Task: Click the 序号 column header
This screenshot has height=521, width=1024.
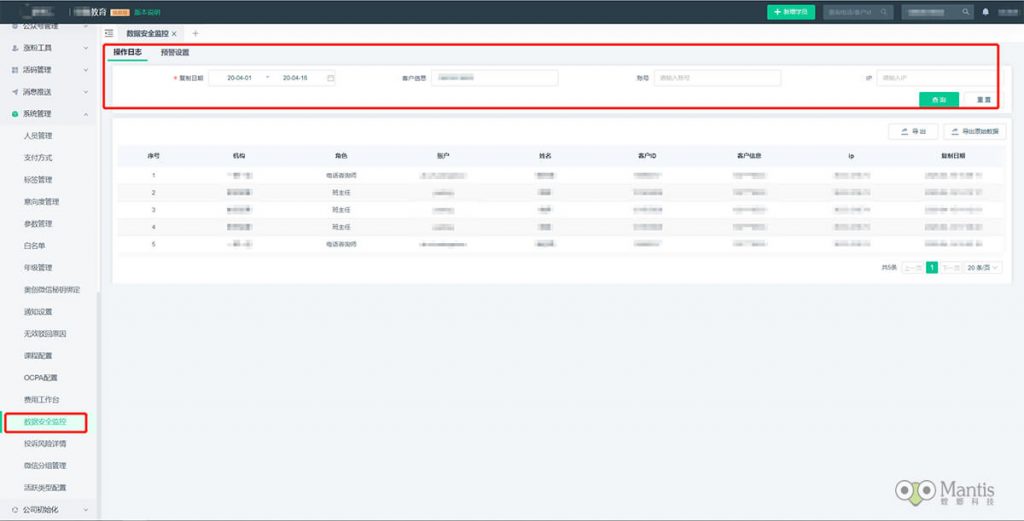Action: [x=153, y=156]
